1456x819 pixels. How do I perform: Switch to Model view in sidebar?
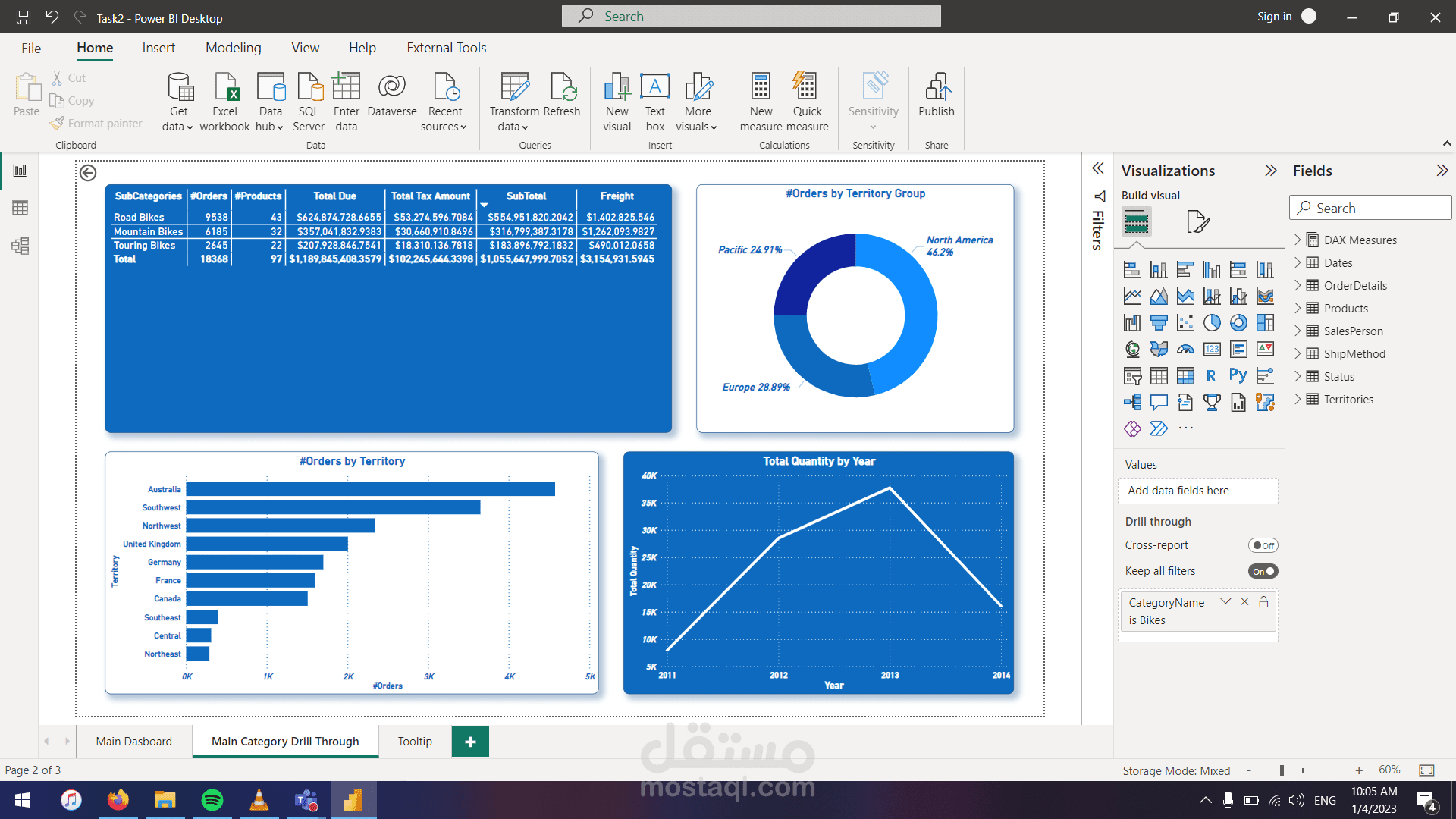[20, 246]
